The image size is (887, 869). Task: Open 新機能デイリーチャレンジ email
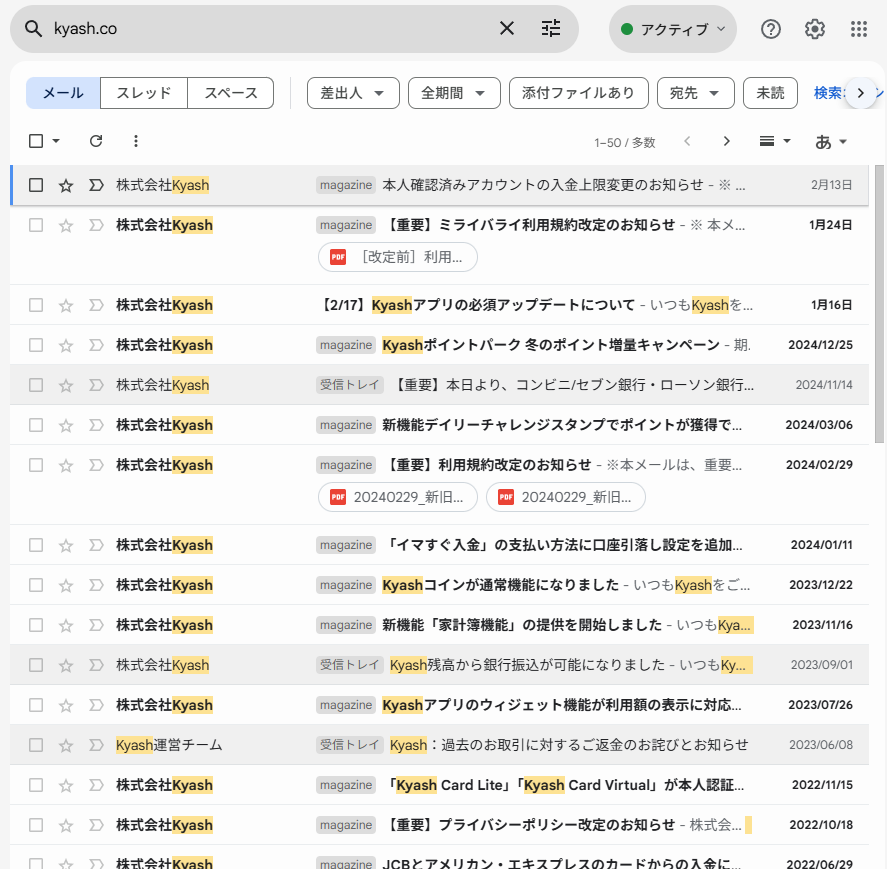tap(440, 425)
